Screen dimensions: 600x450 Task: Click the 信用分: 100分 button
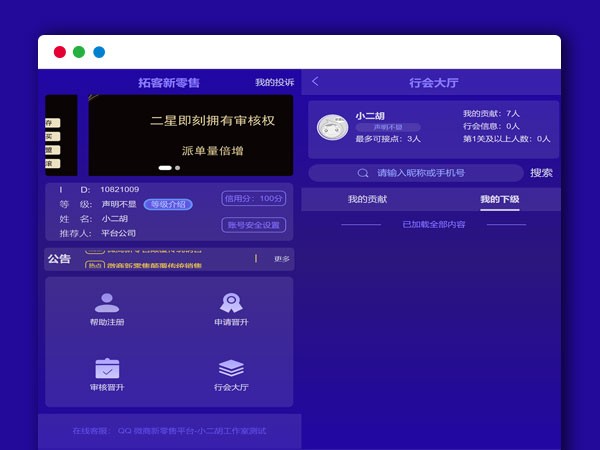(254, 198)
